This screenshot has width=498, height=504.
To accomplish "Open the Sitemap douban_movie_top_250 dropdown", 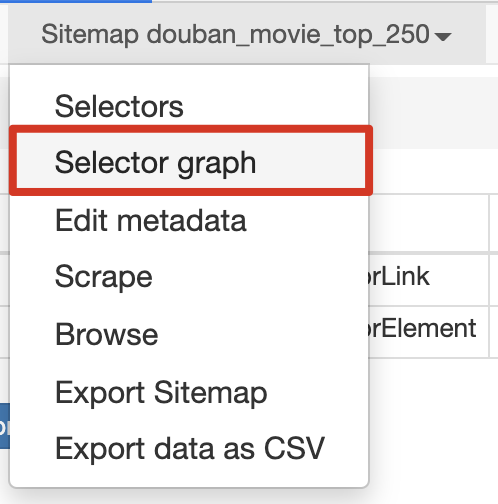I will coord(246,34).
